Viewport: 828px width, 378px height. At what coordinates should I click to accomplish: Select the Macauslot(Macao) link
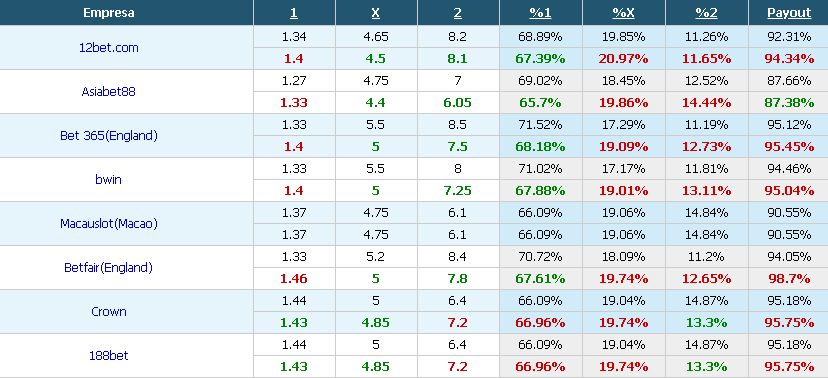coord(108,223)
